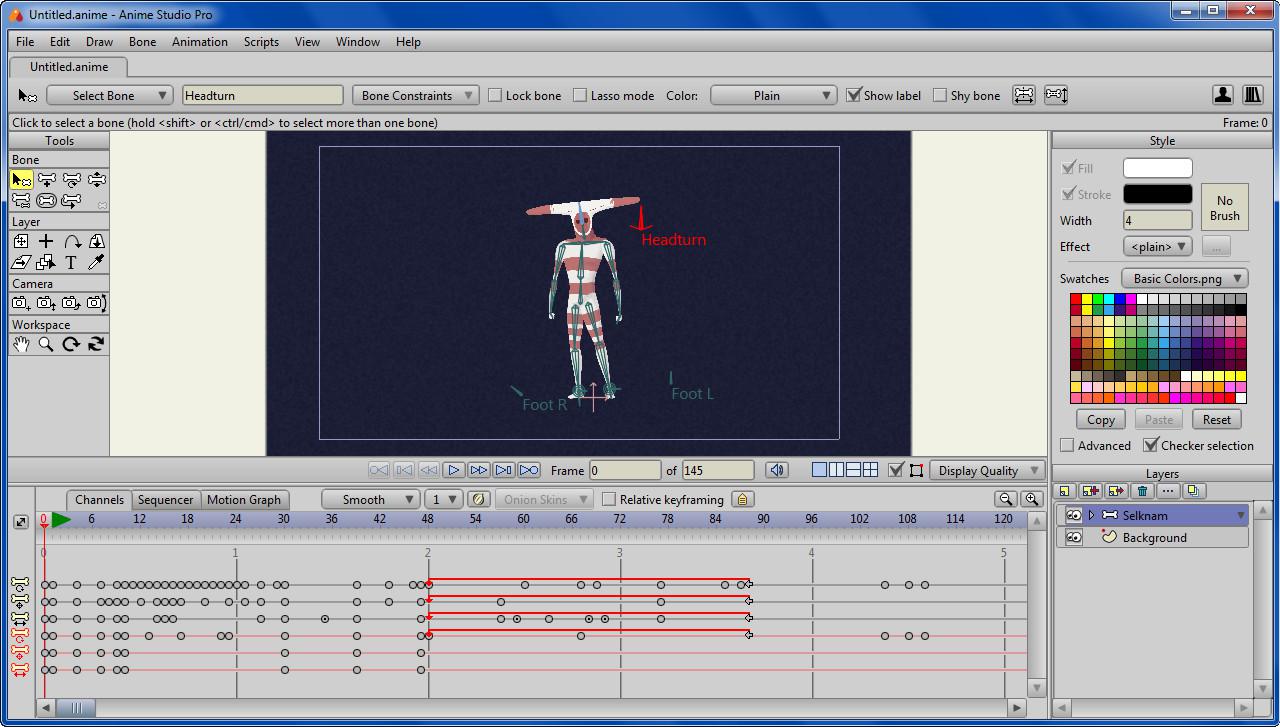Open the Display Quality dropdown
Viewport: 1280px width, 727px height.
tap(986, 470)
